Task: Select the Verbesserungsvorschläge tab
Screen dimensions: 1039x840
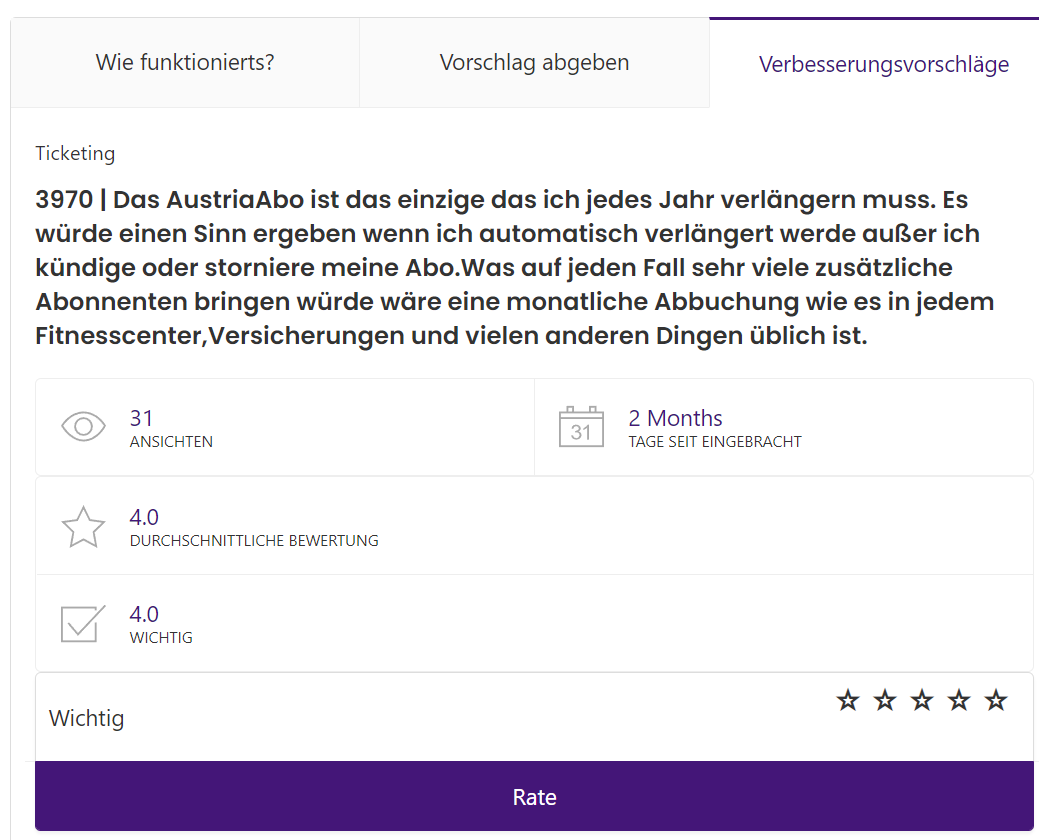Action: [x=883, y=64]
